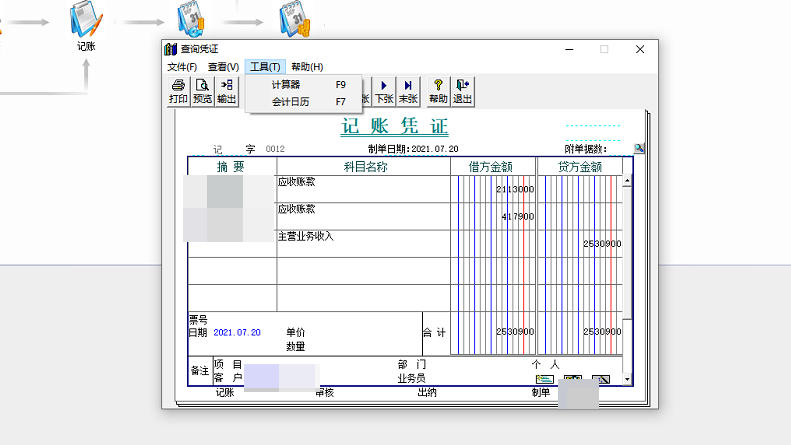This screenshot has width=791, height=445.
Task: Open 预览 print preview
Action: pyautogui.click(x=202, y=91)
